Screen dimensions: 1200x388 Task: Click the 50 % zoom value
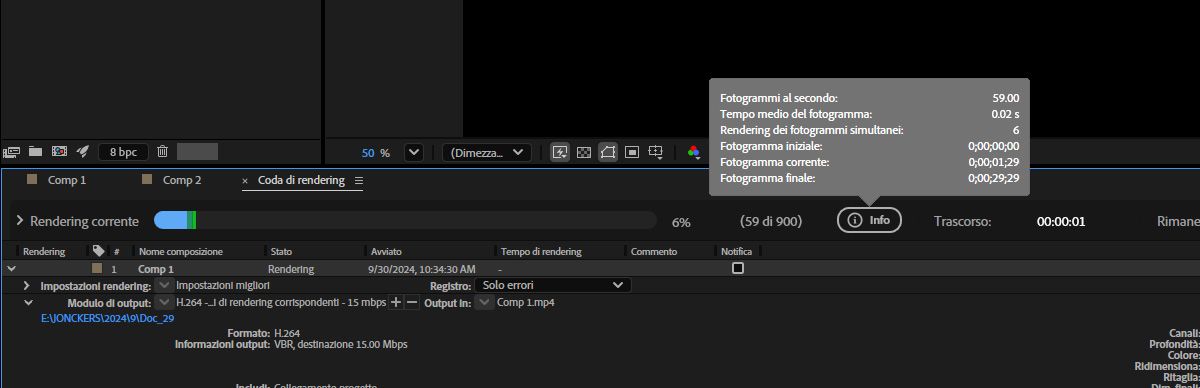(376, 153)
